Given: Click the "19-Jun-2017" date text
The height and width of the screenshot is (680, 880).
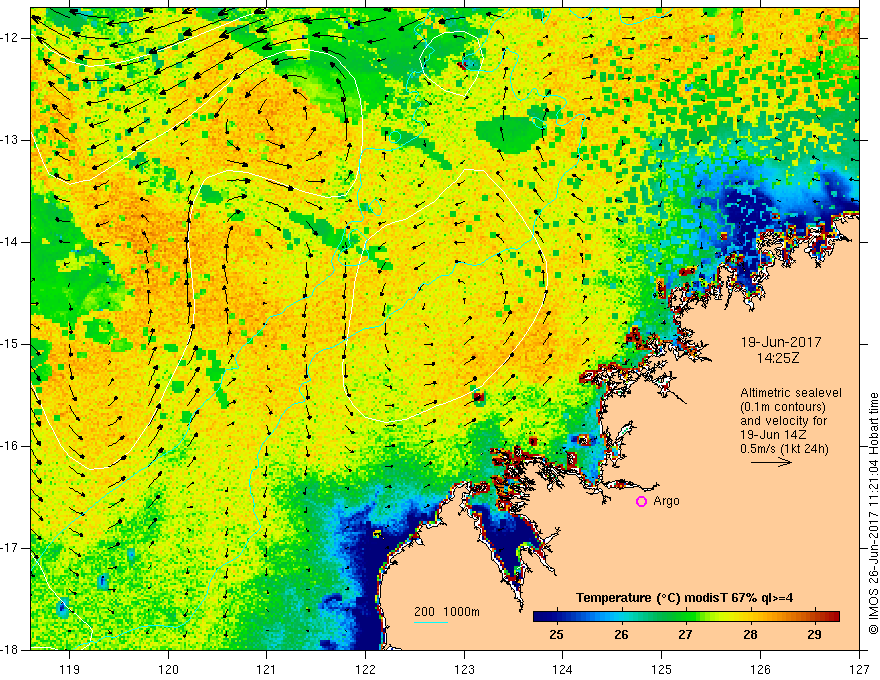Looking at the screenshot, I should click(x=781, y=342).
